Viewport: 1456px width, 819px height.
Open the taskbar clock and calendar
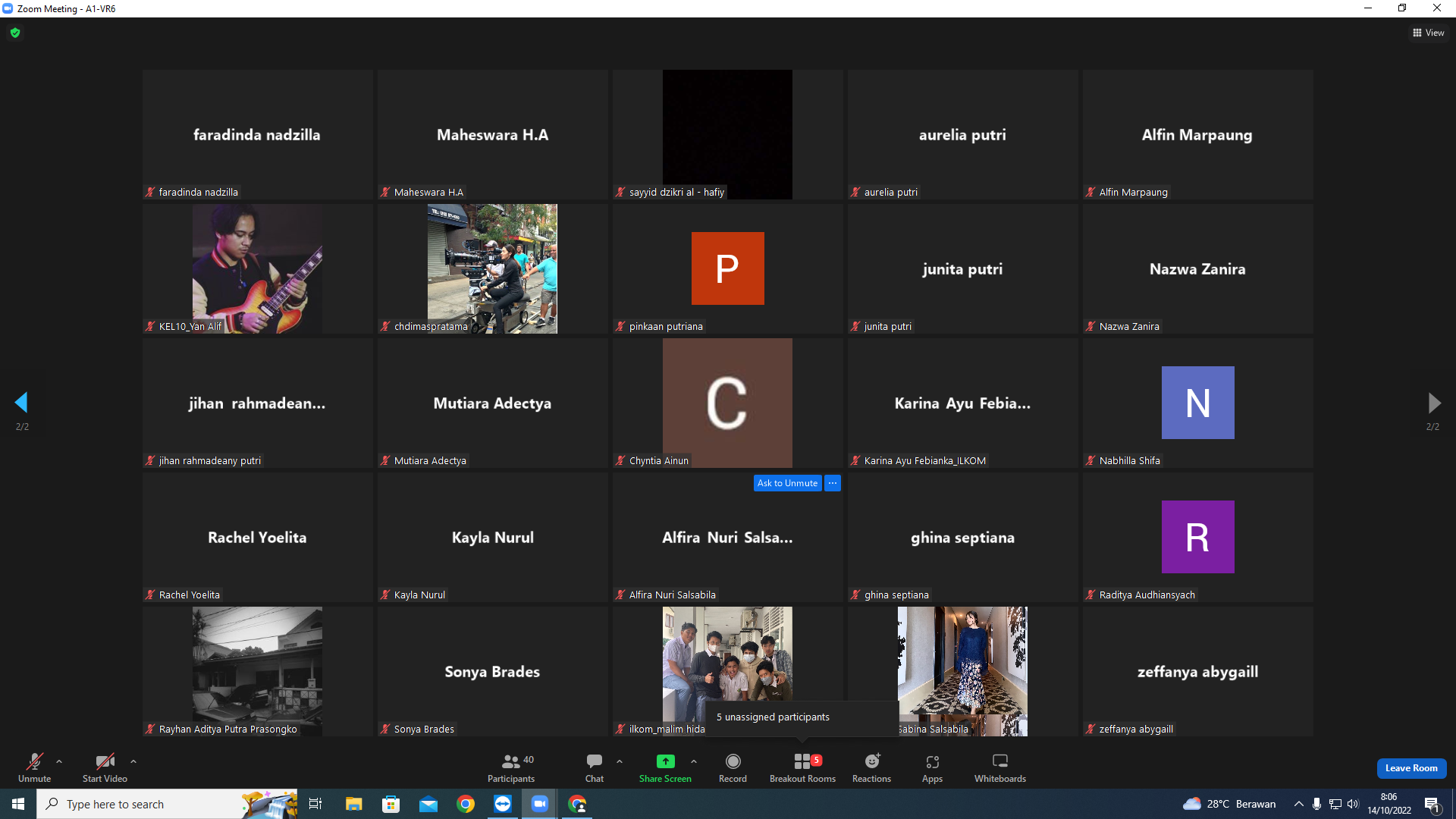pyautogui.click(x=1389, y=804)
